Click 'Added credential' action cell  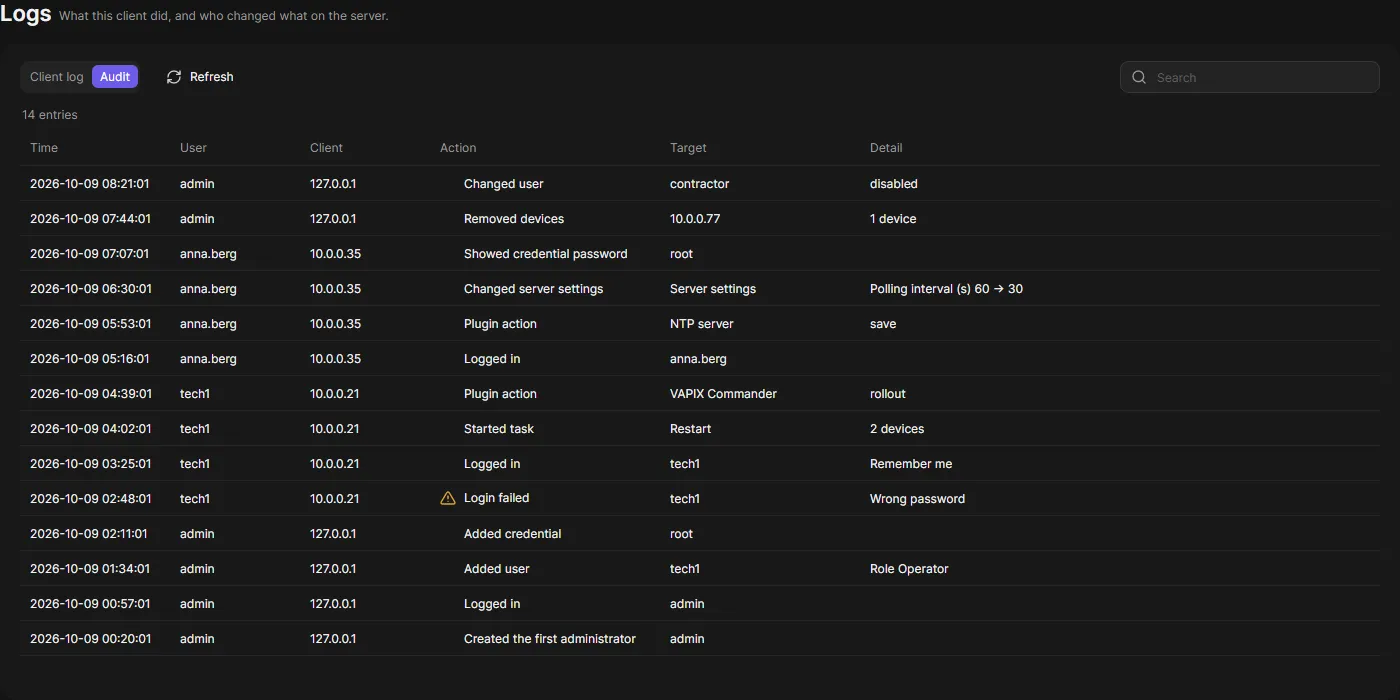click(x=513, y=534)
